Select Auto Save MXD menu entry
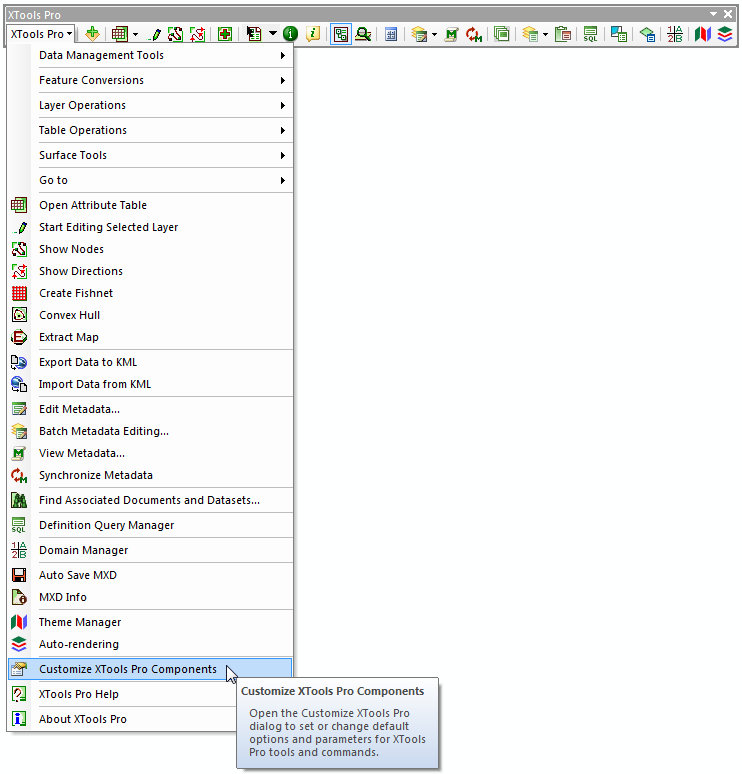 coord(151,576)
